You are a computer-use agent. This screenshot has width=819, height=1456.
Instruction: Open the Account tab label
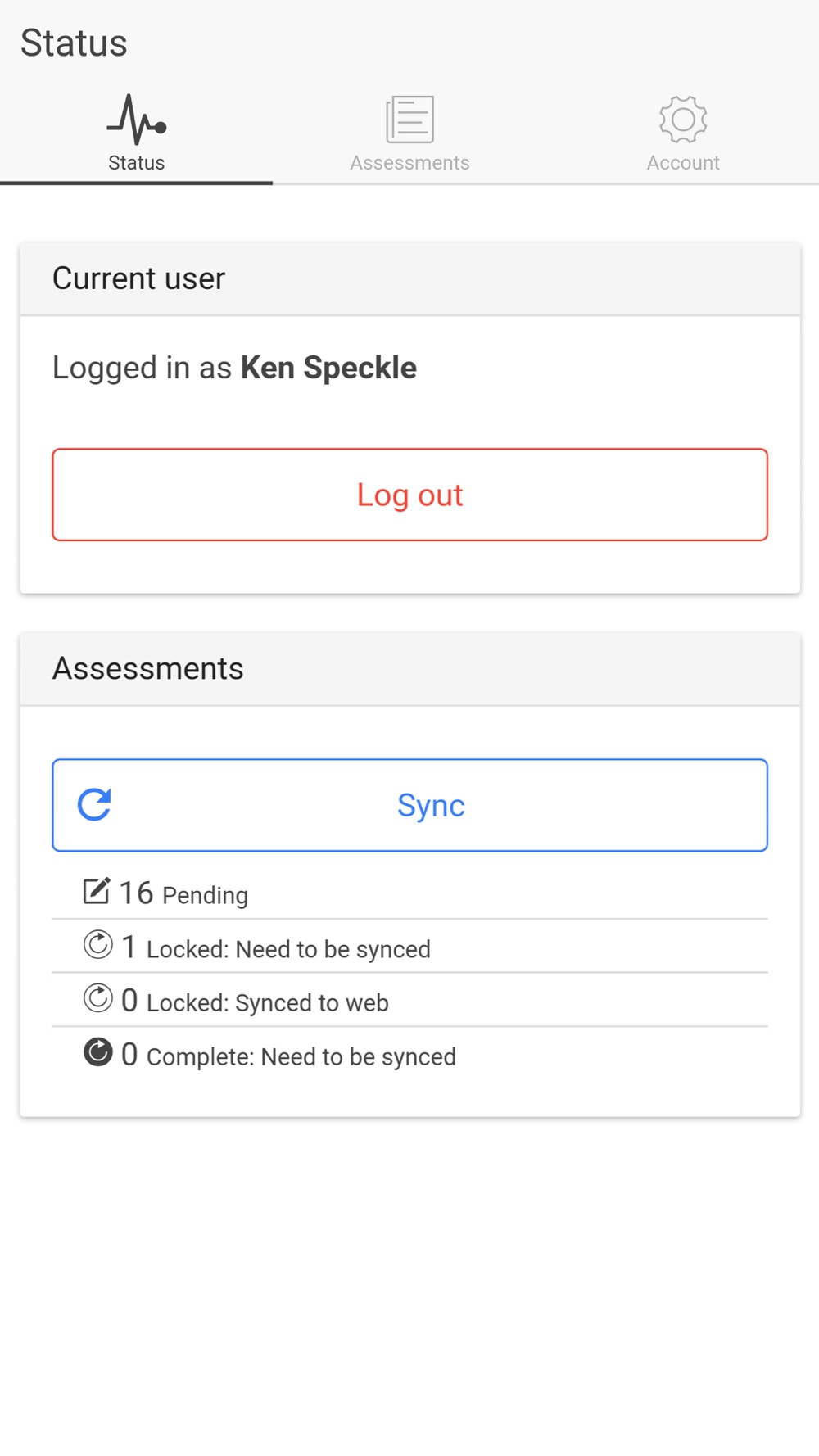tap(682, 163)
